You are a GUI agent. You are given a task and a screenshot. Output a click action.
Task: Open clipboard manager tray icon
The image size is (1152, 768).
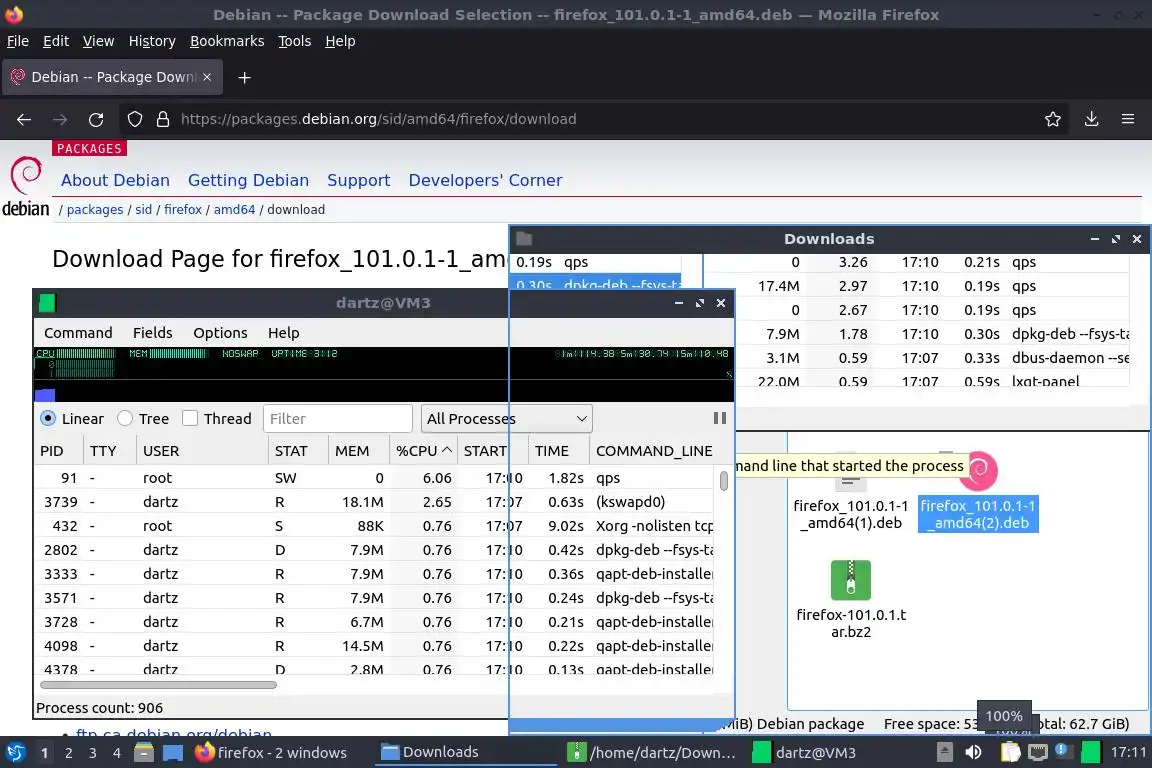click(x=1011, y=752)
